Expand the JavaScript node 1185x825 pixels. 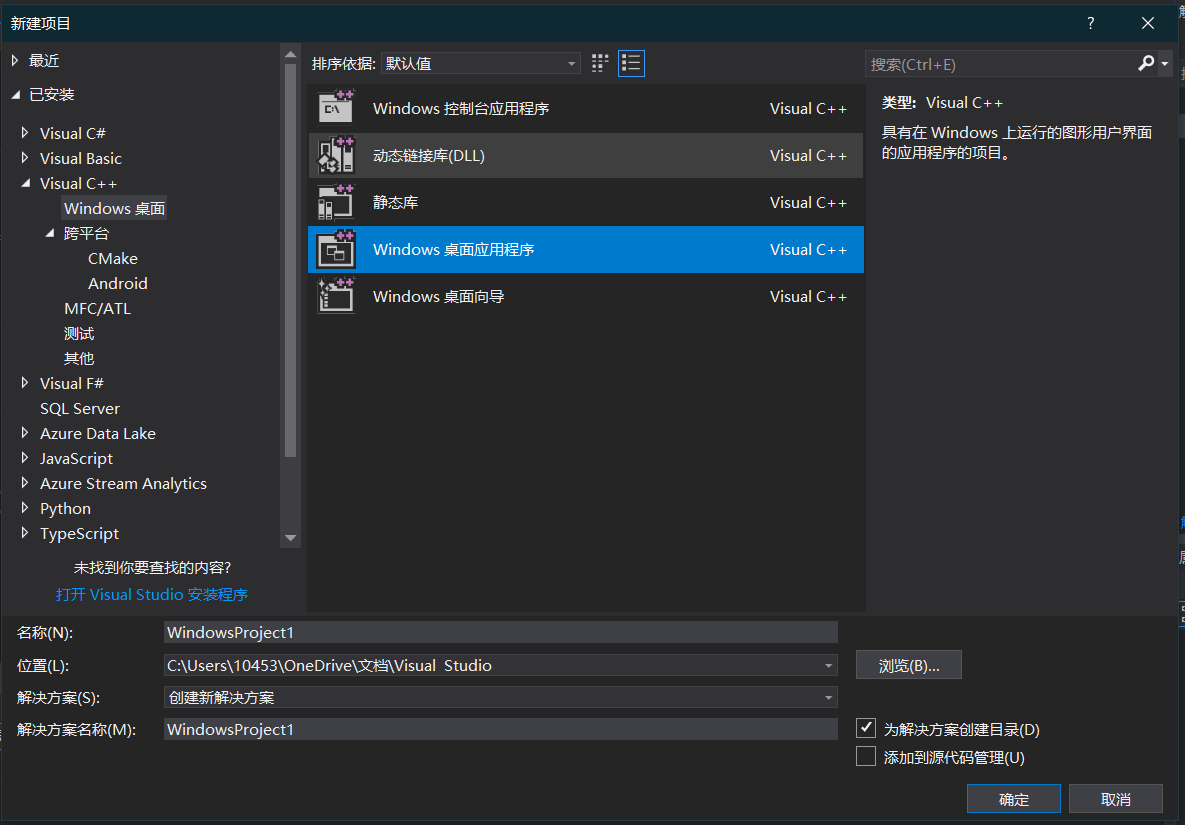pos(25,458)
